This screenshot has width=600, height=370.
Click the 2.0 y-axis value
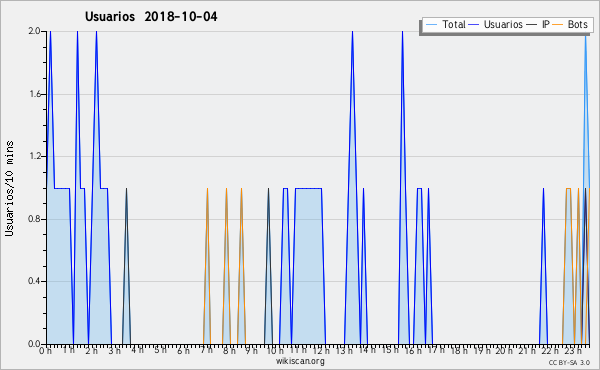tap(34, 31)
